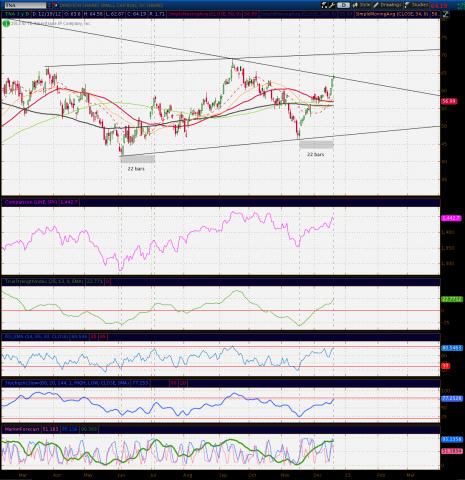
Task: Click the expand chart icon beside header
Action: (x=445, y=14)
